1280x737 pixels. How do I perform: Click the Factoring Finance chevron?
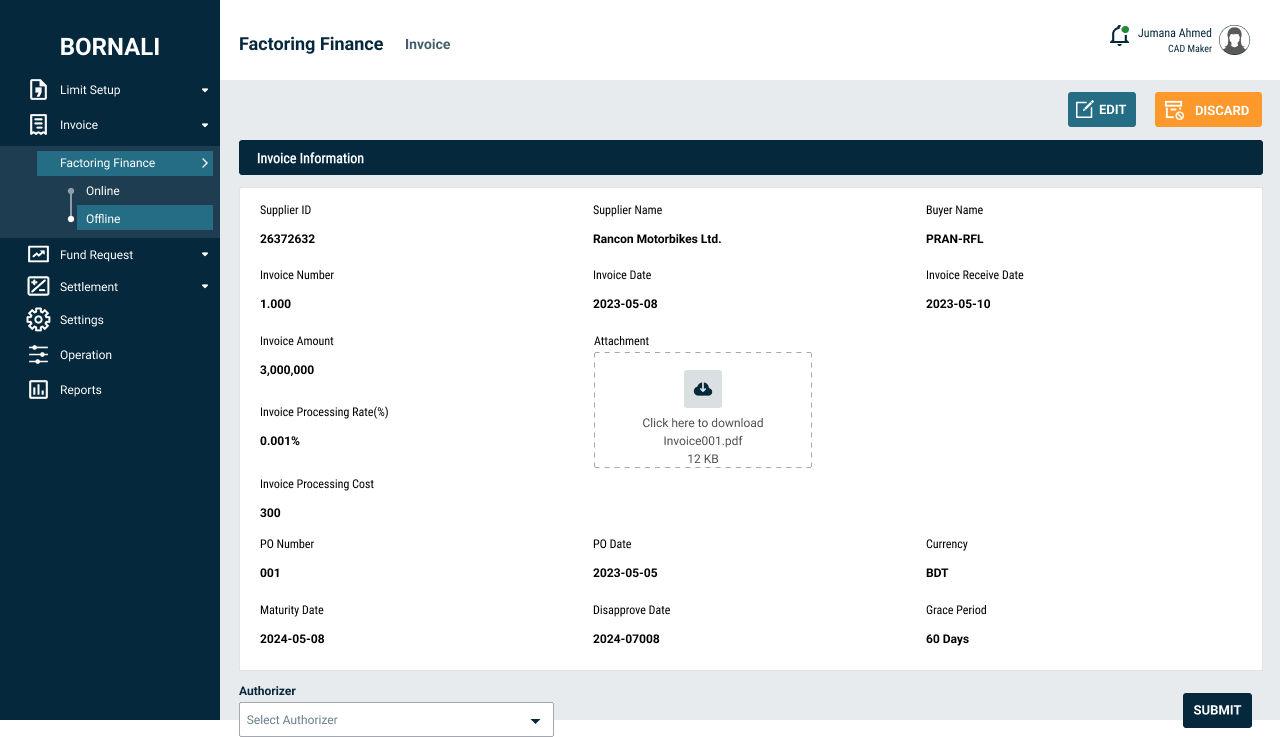point(204,163)
